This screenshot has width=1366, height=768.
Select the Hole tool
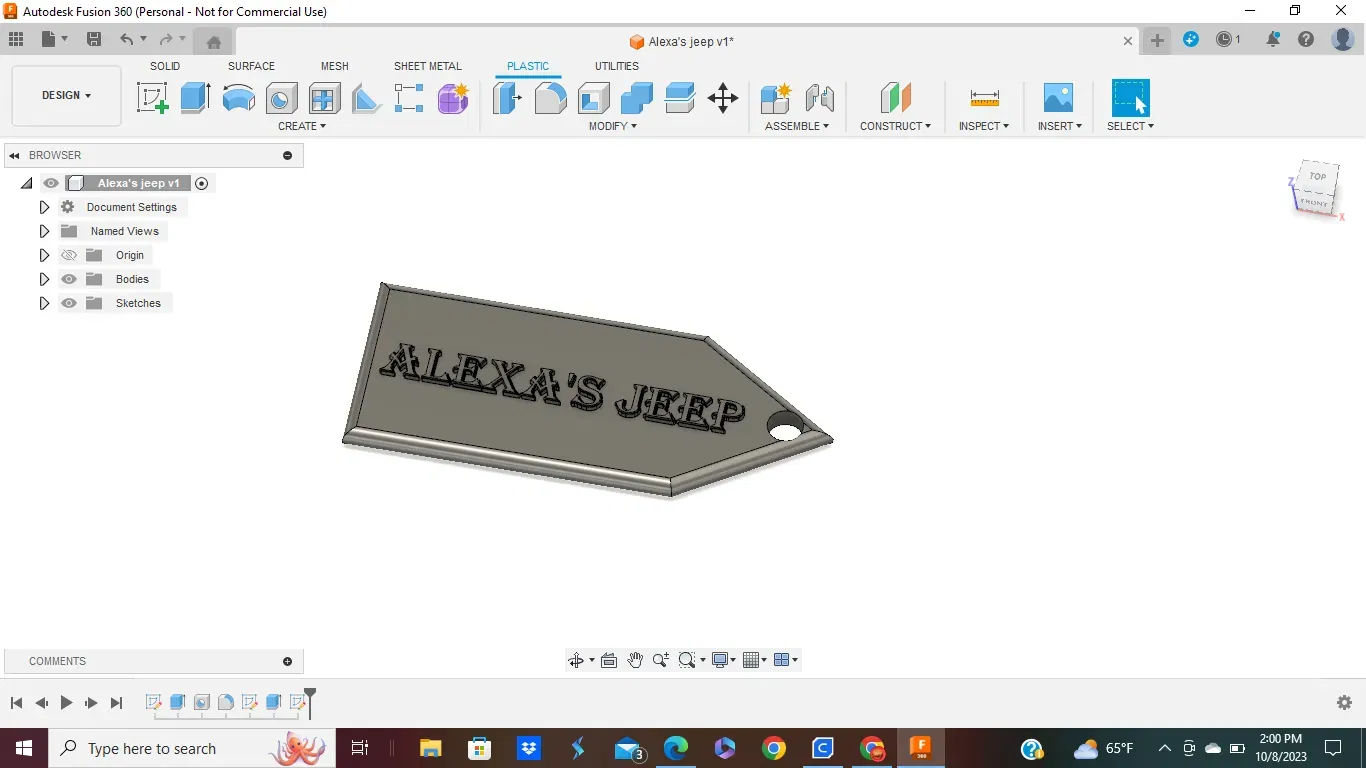click(x=281, y=98)
